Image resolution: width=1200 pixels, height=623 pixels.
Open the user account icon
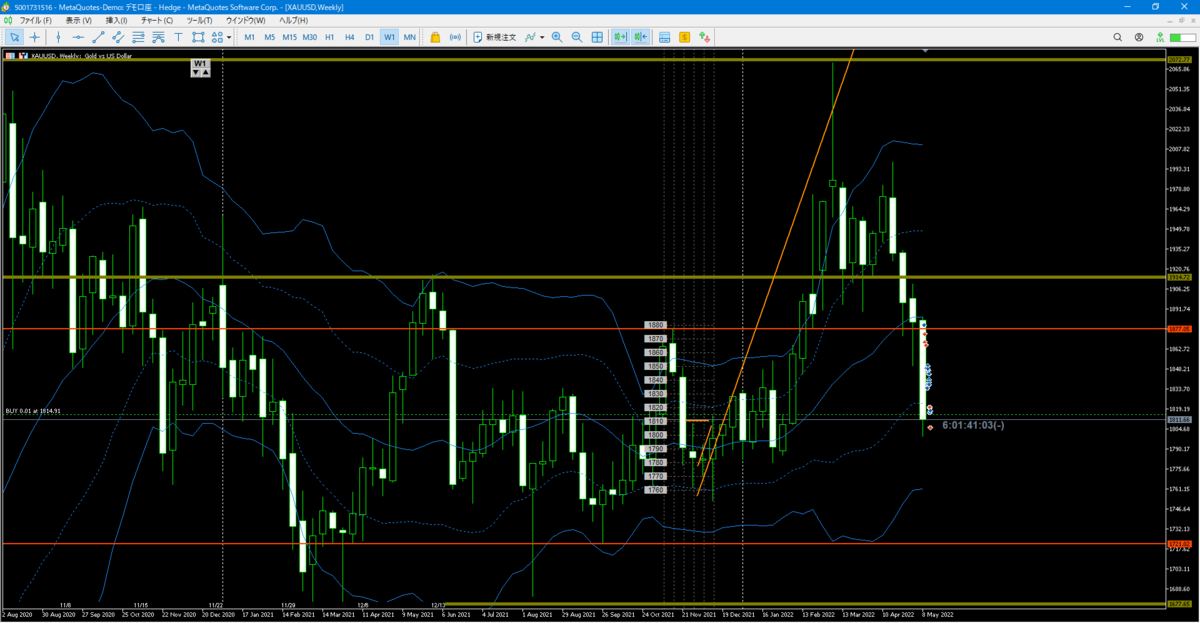point(1141,37)
